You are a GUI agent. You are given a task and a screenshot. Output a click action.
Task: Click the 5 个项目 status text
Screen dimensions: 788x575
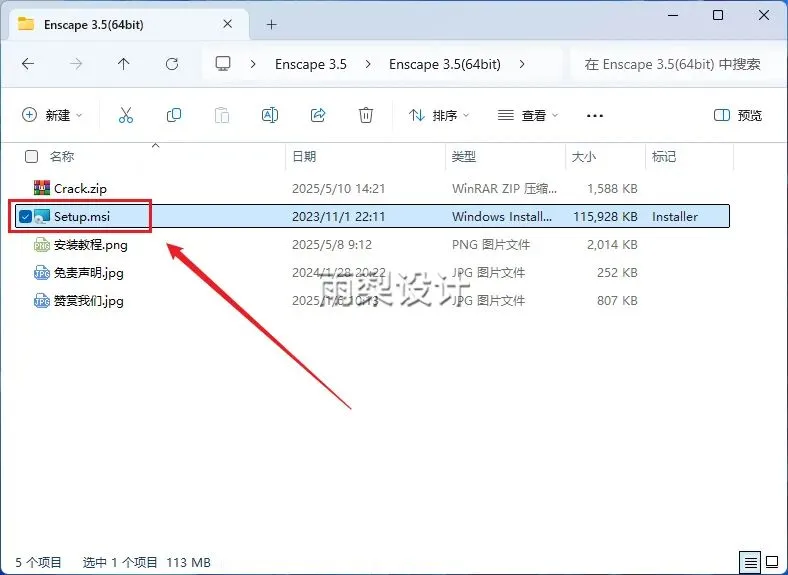38,562
